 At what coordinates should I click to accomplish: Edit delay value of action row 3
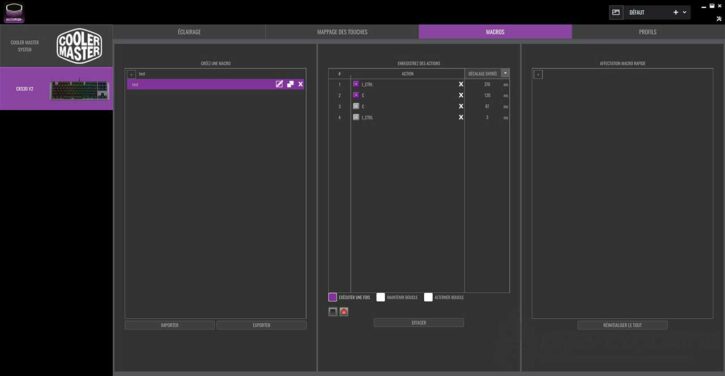(x=487, y=106)
